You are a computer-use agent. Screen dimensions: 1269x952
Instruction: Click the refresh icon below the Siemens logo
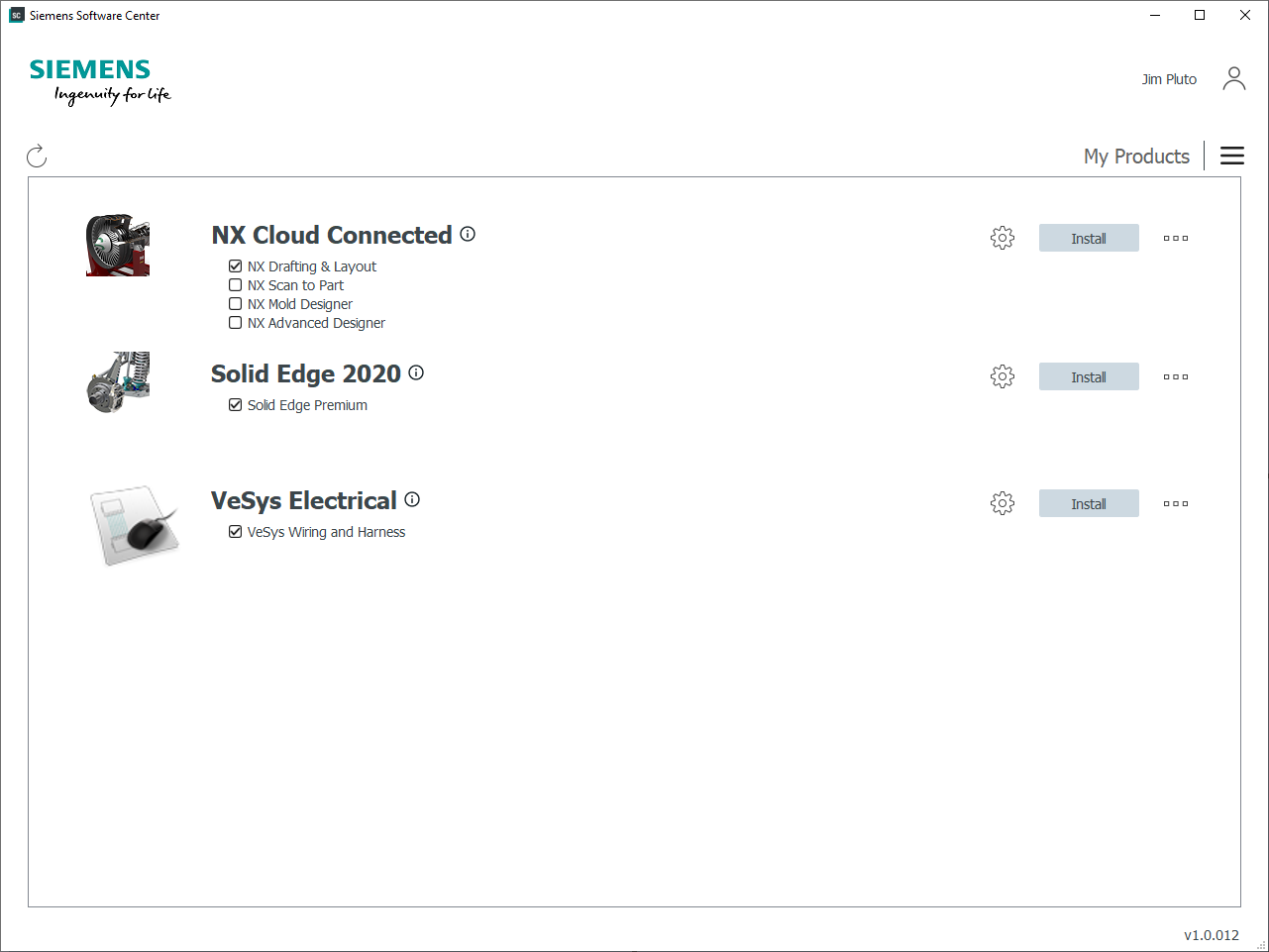click(37, 156)
